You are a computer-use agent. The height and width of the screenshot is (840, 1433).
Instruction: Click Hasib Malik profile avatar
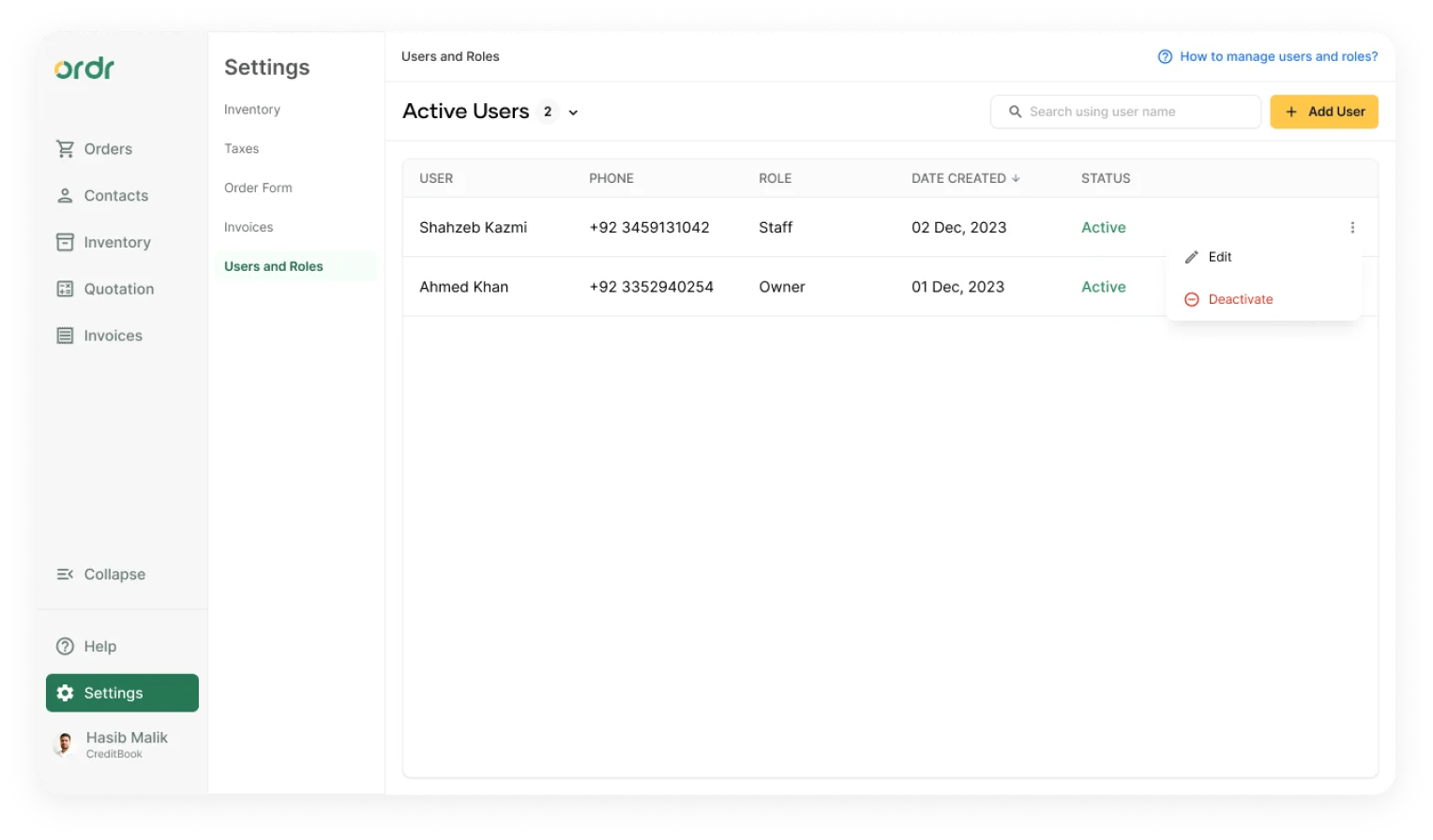click(65, 745)
